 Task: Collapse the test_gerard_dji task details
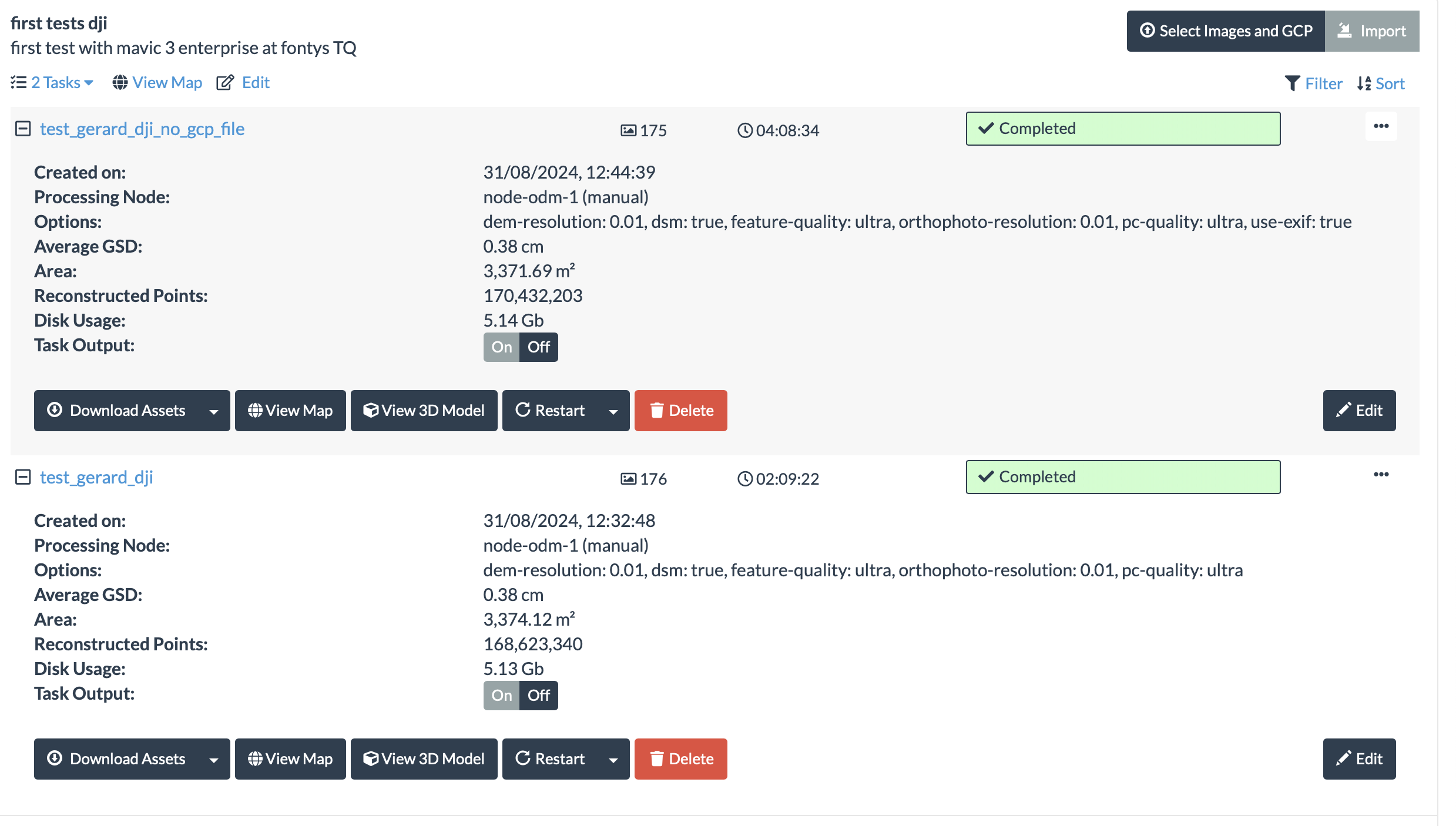(x=23, y=477)
